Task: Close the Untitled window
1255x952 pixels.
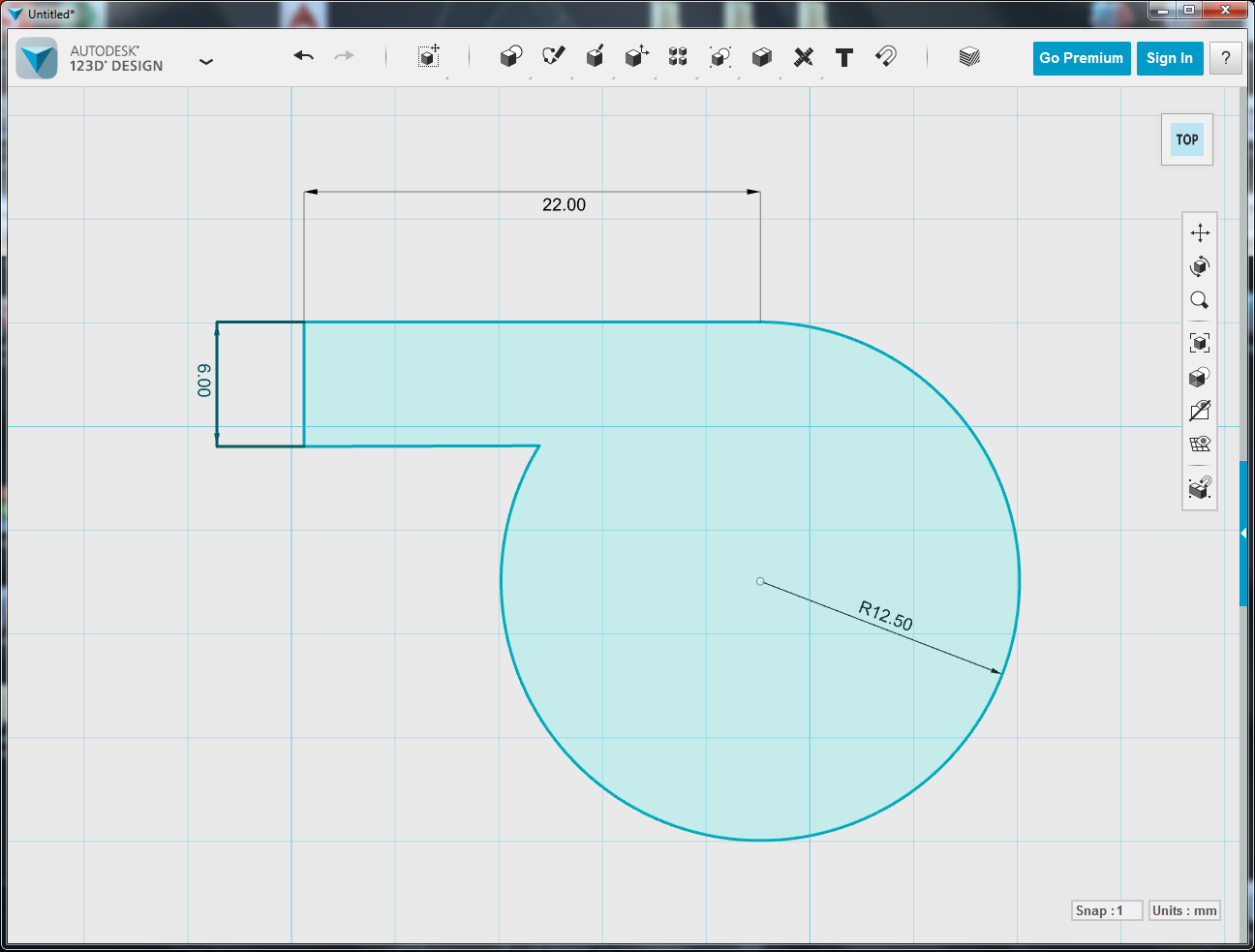Action: coord(1226,10)
